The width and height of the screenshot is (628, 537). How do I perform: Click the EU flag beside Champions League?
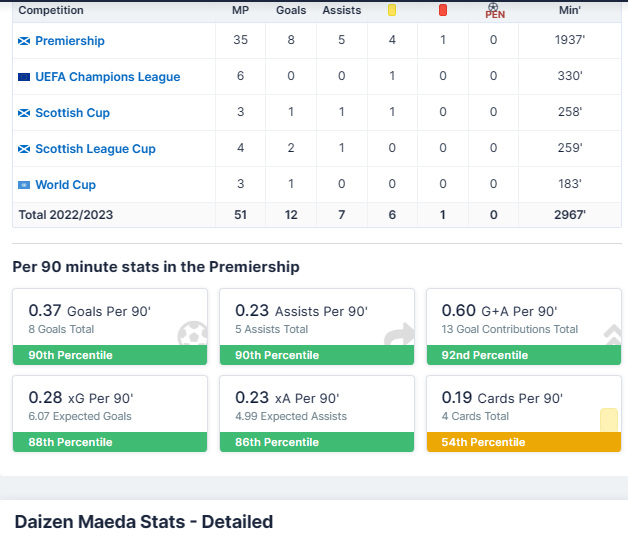24,77
